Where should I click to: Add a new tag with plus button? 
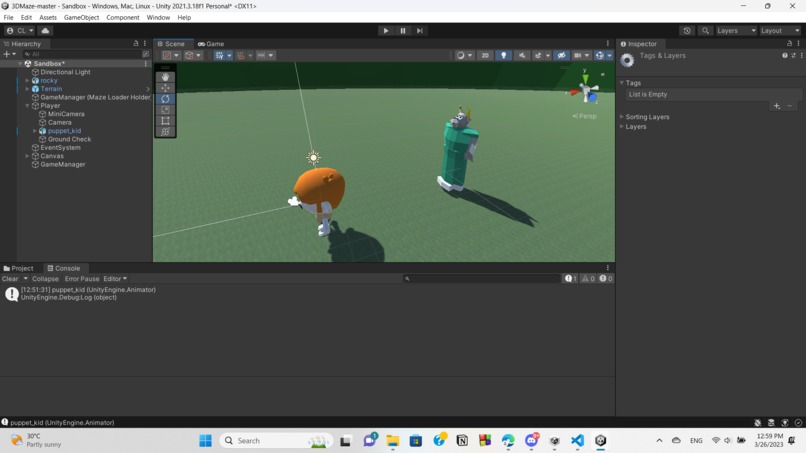777,106
